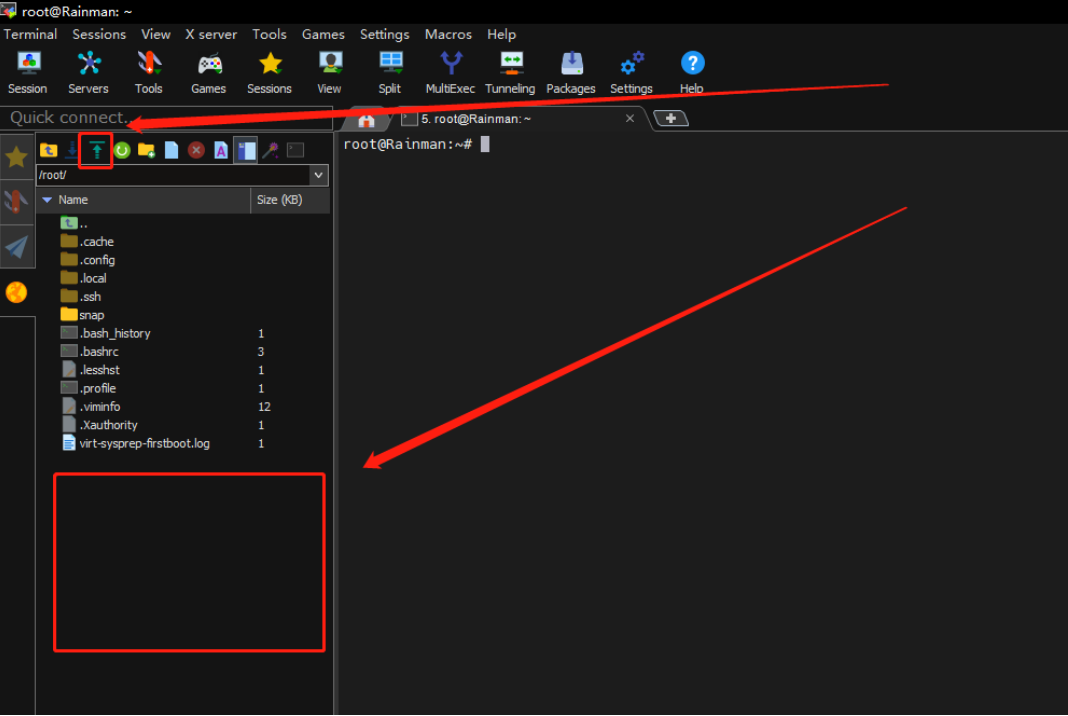1068x716 pixels.
Task: Delete selected file with red X icon
Action: pos(196,150)
